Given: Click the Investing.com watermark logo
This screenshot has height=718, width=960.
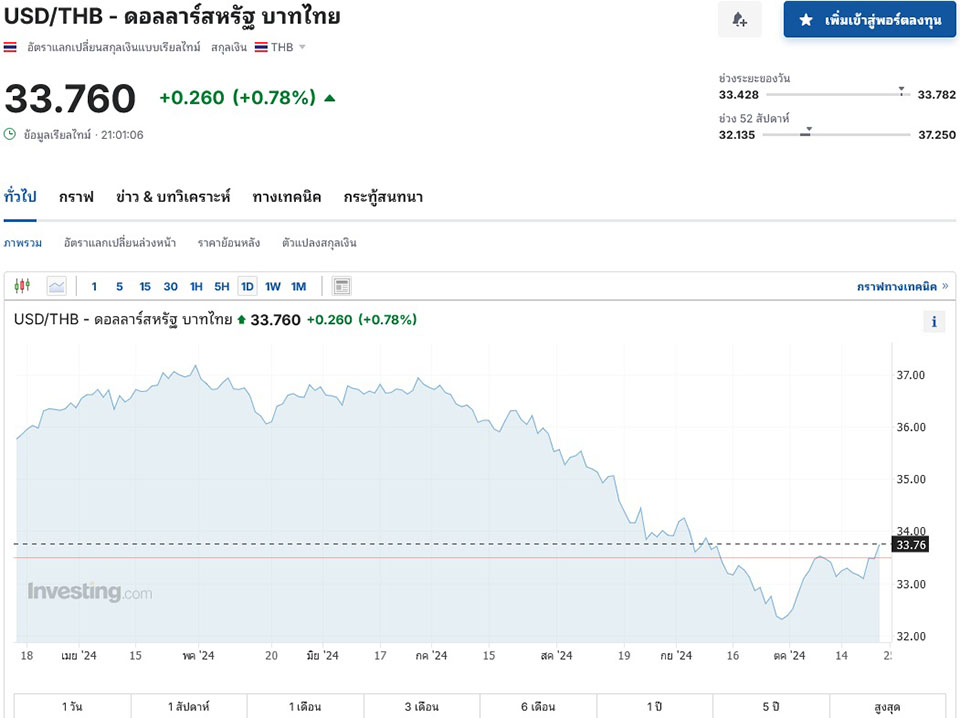Looking at the screenshot, I should coord(90,592).
